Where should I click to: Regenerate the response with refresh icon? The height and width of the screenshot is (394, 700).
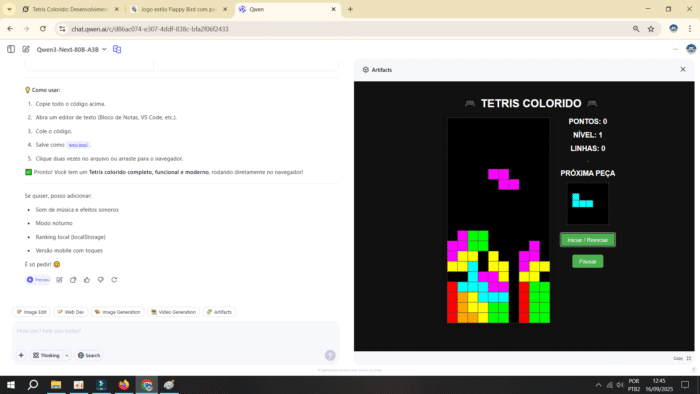coord(114,280)
